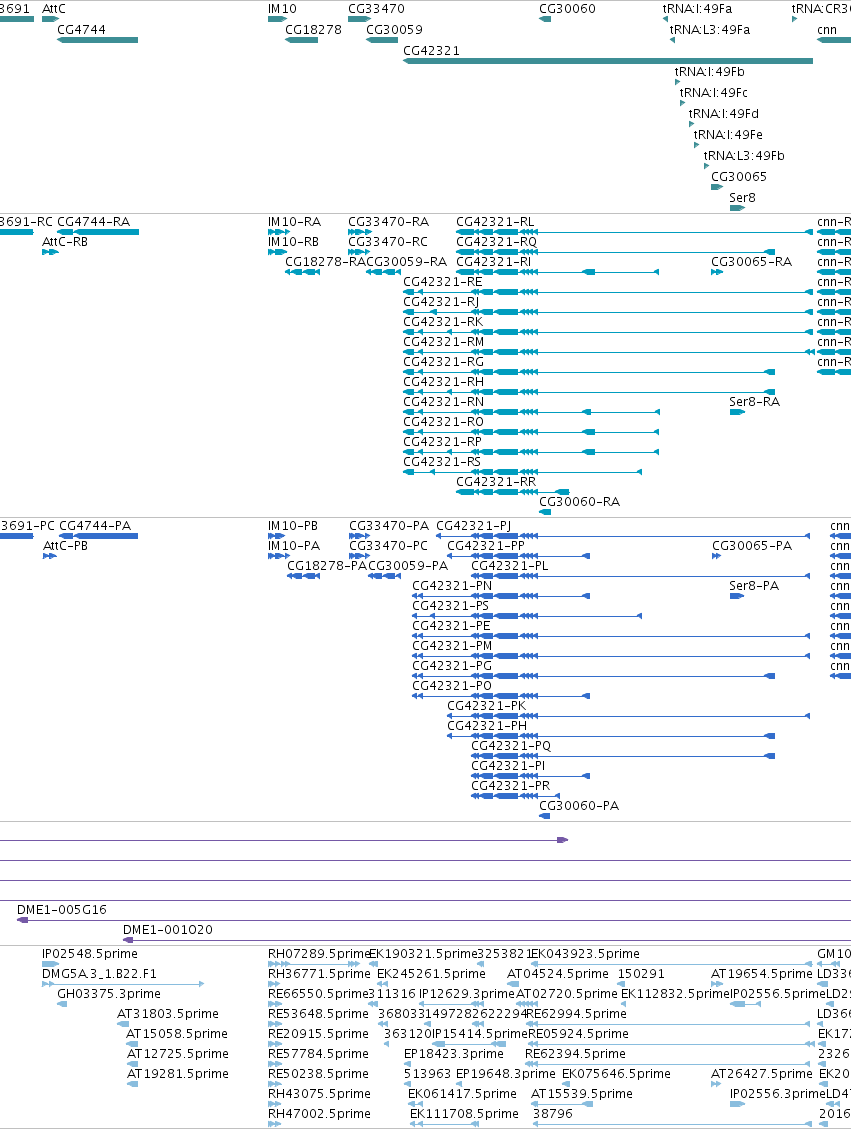The width and height of the screenshot is (851, 1129).
Task: Select the CG42321-RL transcript label
Action: (x=495, y=222)
